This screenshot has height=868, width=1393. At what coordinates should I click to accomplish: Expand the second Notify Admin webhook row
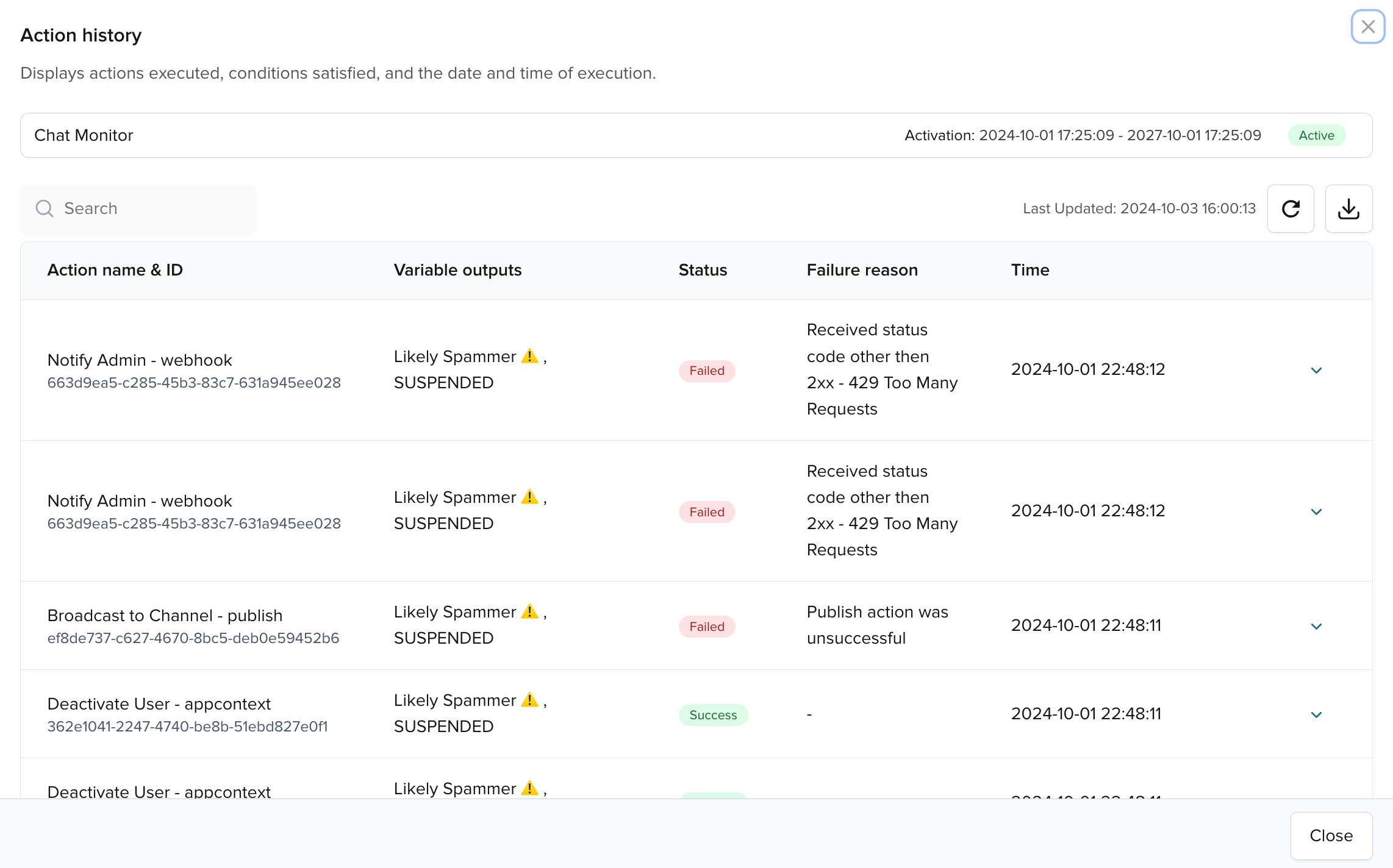coord(1316,512)
